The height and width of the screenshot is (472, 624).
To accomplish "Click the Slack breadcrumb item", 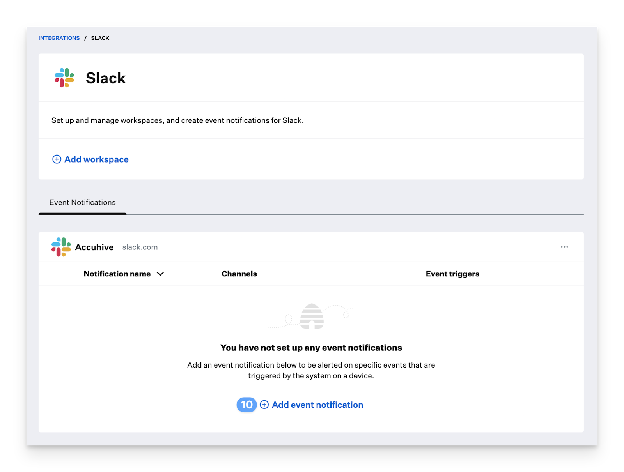I will point(100,38).
